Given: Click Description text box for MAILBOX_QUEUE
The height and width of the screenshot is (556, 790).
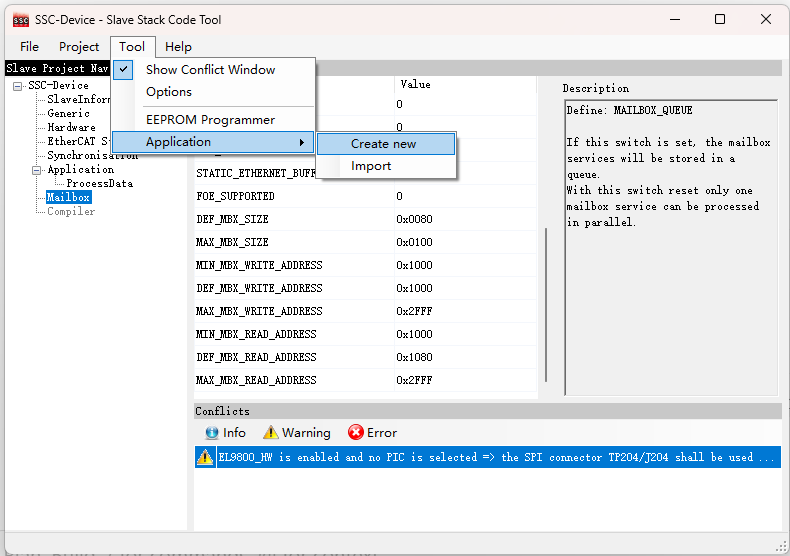Looking at the screenshot, I should tap(672, 248).
